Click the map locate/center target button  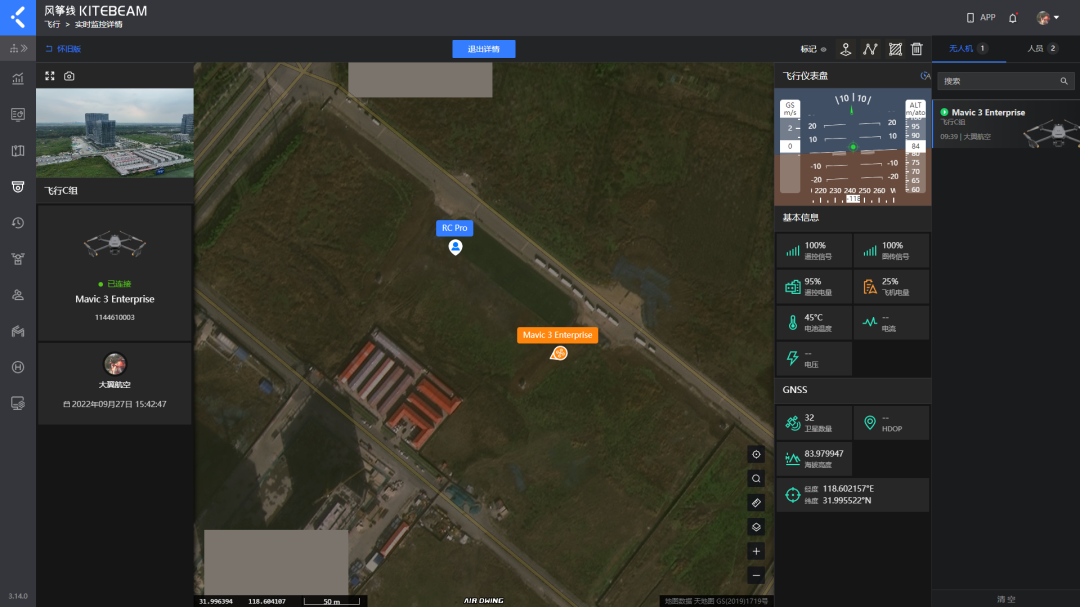(x=756, y=454)
